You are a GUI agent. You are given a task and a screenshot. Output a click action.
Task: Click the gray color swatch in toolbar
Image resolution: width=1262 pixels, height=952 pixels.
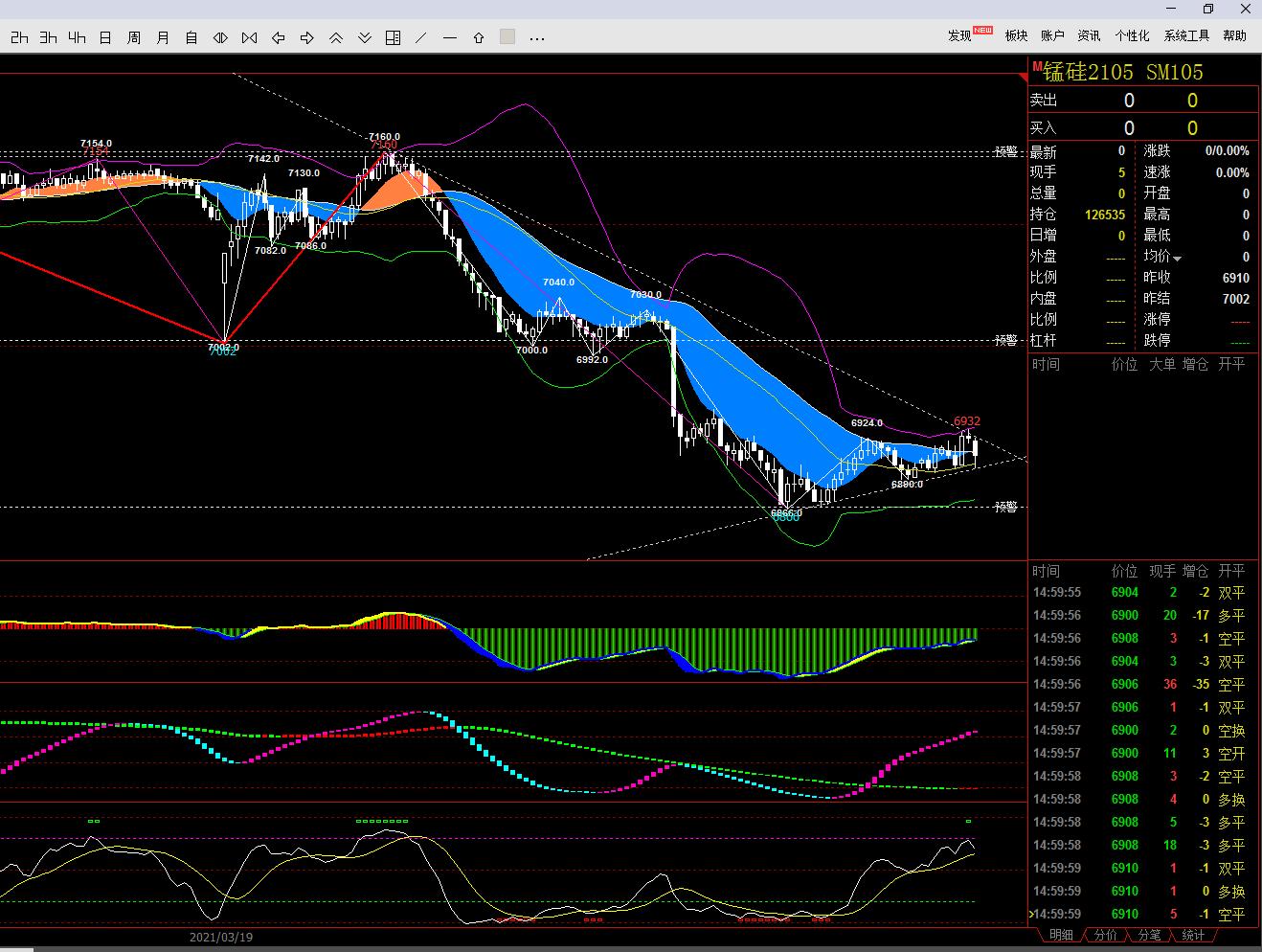tap(507, 37)
